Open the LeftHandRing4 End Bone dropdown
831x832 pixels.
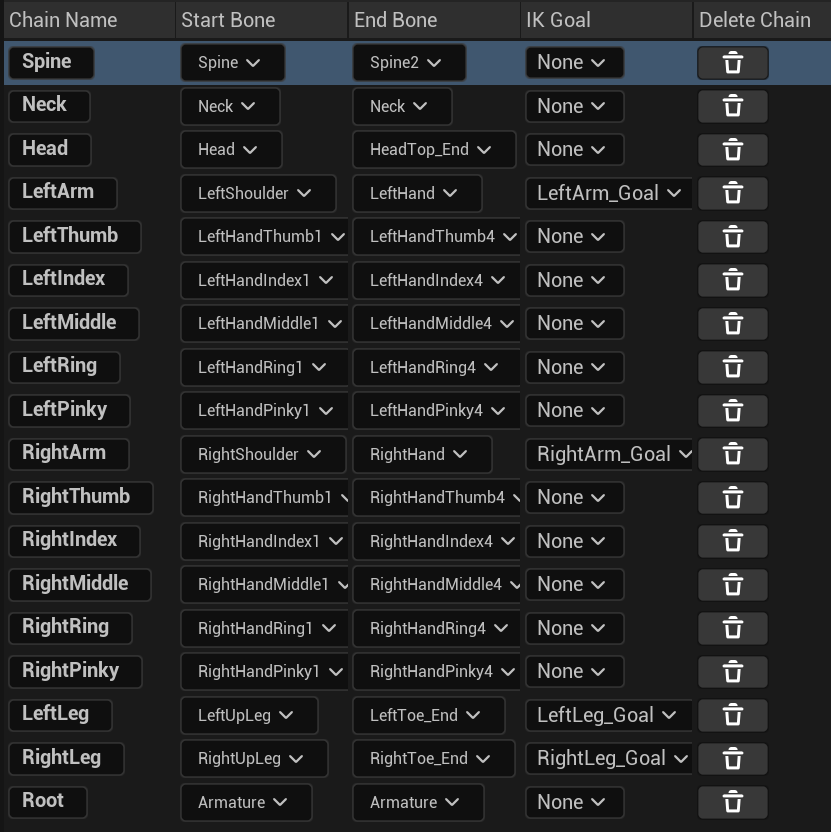[x=436, y=367]
